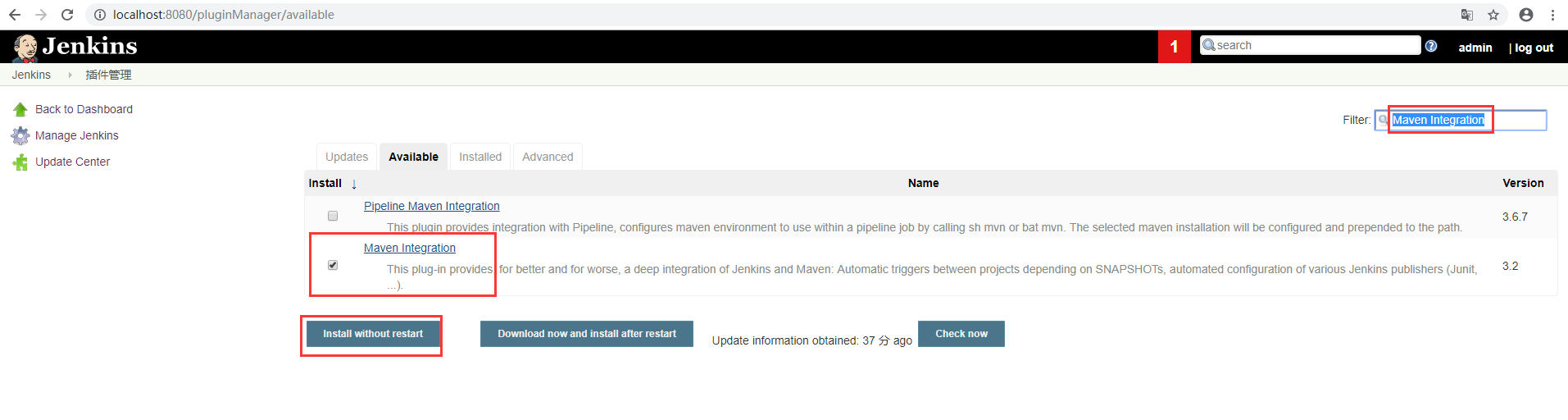Click the Filter text input field

click(1466, 120)
